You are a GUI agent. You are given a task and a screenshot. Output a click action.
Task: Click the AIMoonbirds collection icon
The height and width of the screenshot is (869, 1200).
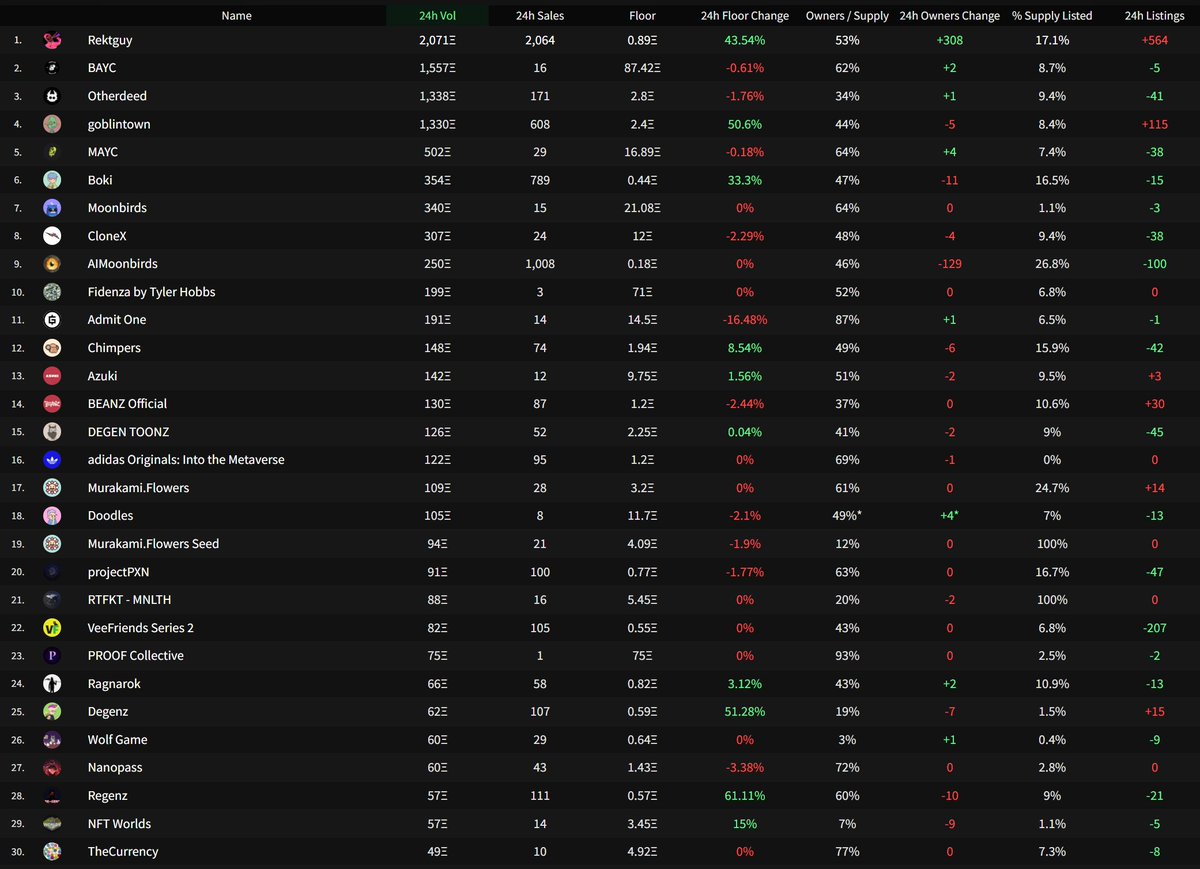52,264
